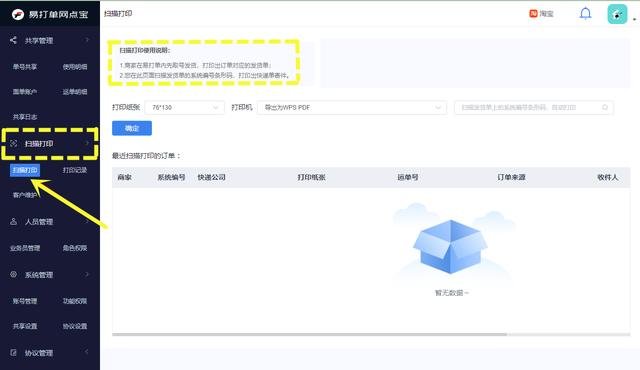Open 账号管理 in the sidebar
This screenshot has width=640, height=370.
(x=25, y=301)
